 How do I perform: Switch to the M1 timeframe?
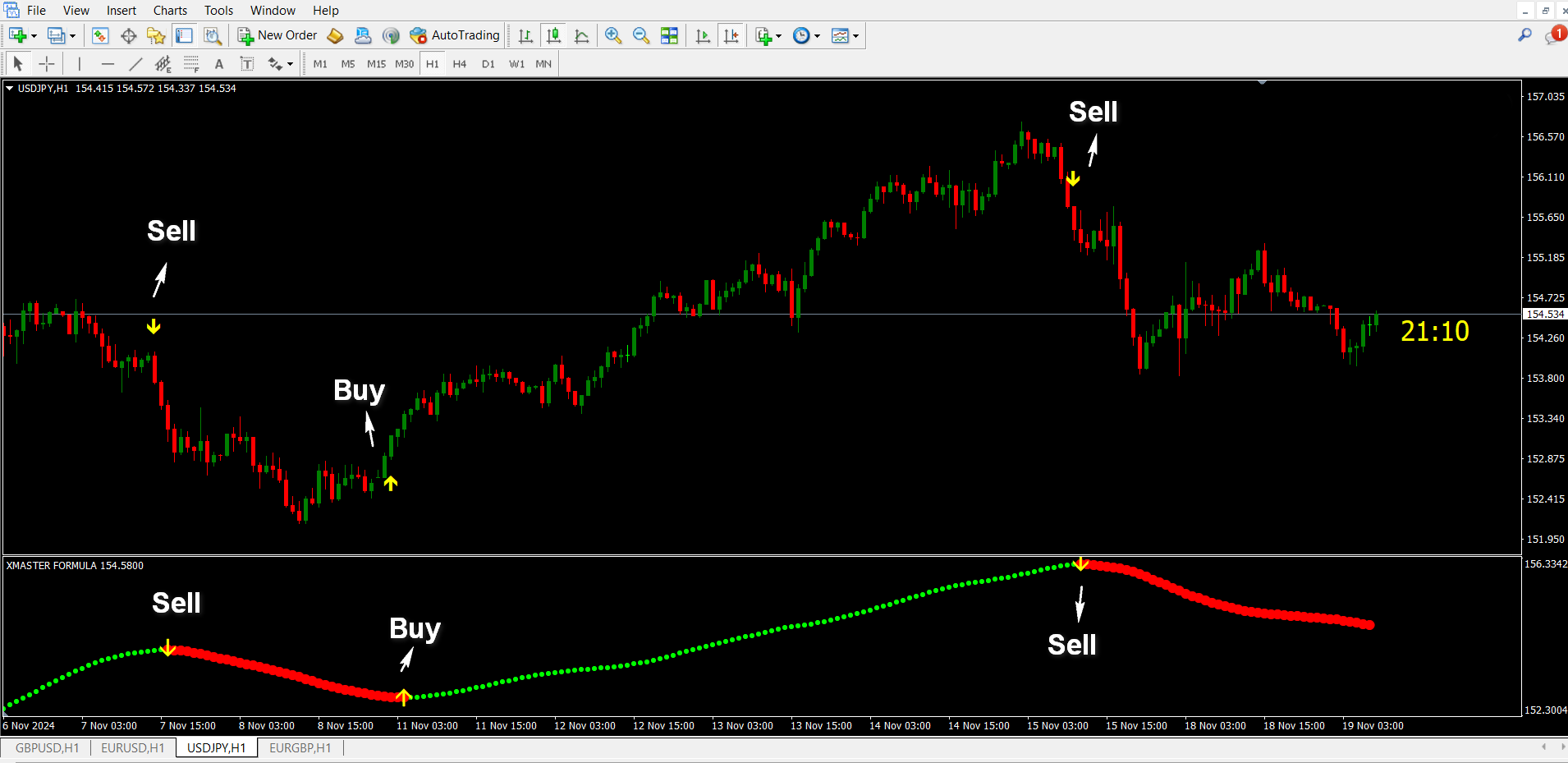point(320,63)
